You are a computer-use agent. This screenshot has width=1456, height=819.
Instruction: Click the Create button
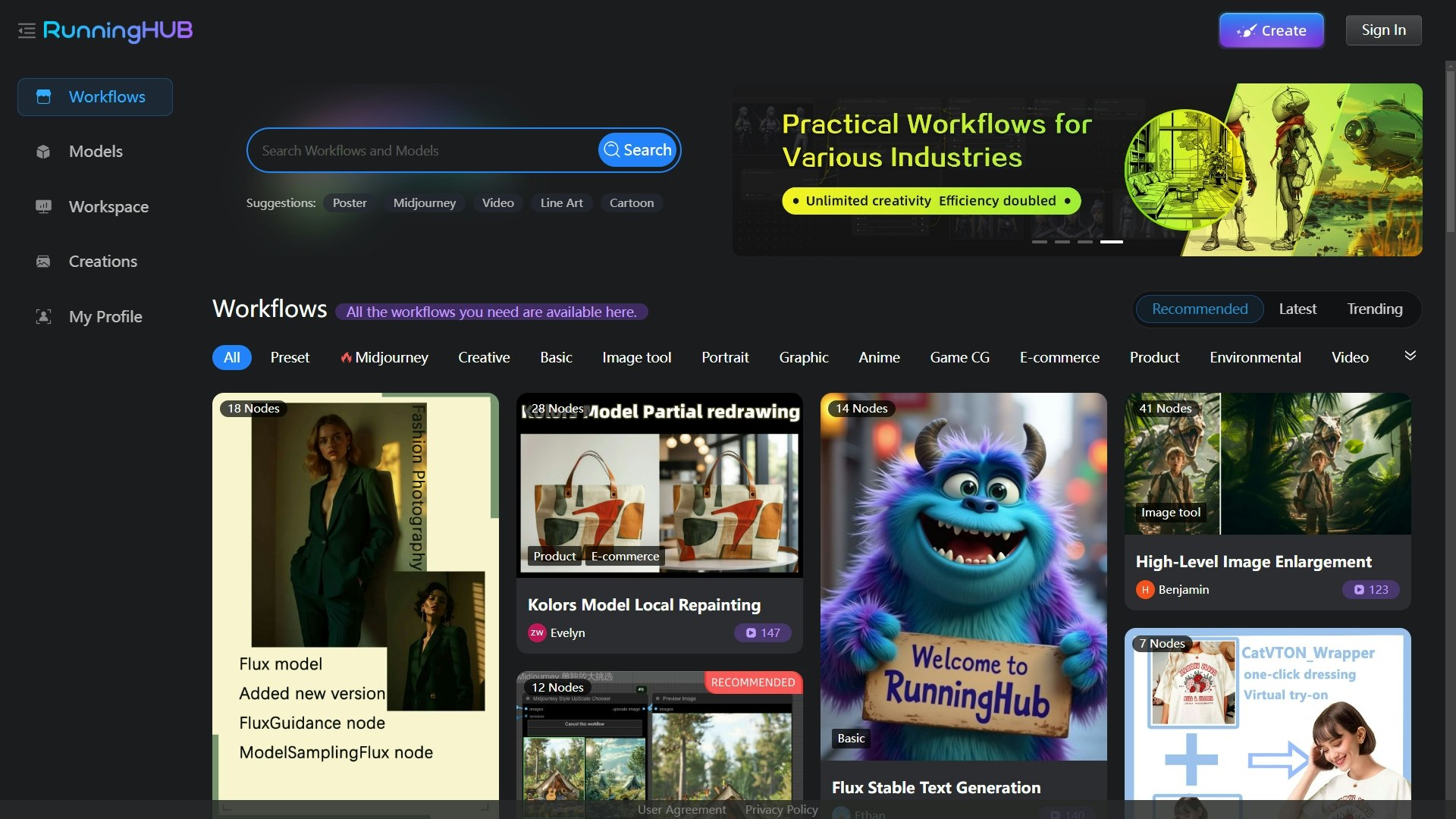1271,31
